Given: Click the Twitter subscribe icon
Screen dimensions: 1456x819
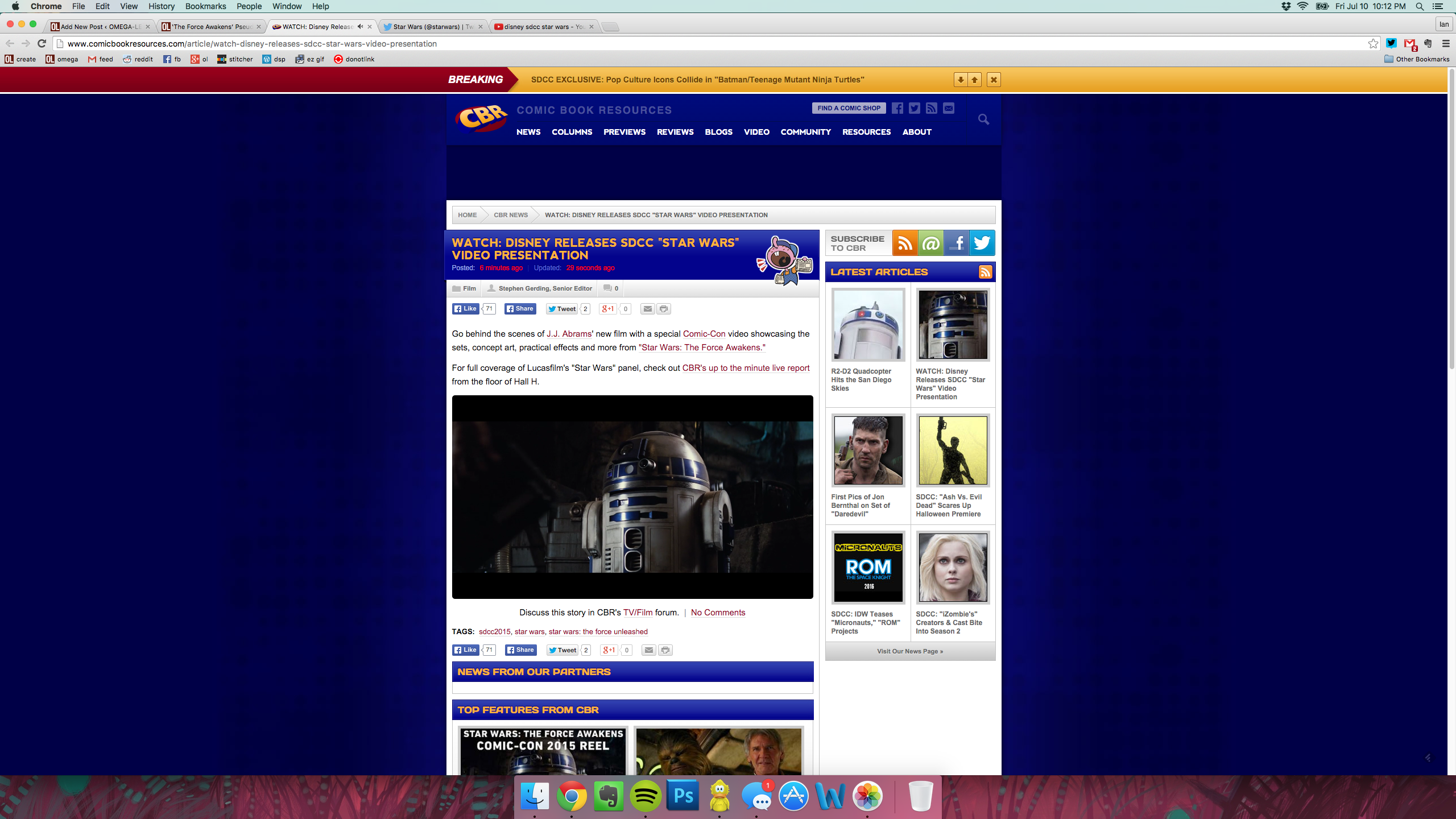Looking at the screenshot, I should (x=982, y=243).
